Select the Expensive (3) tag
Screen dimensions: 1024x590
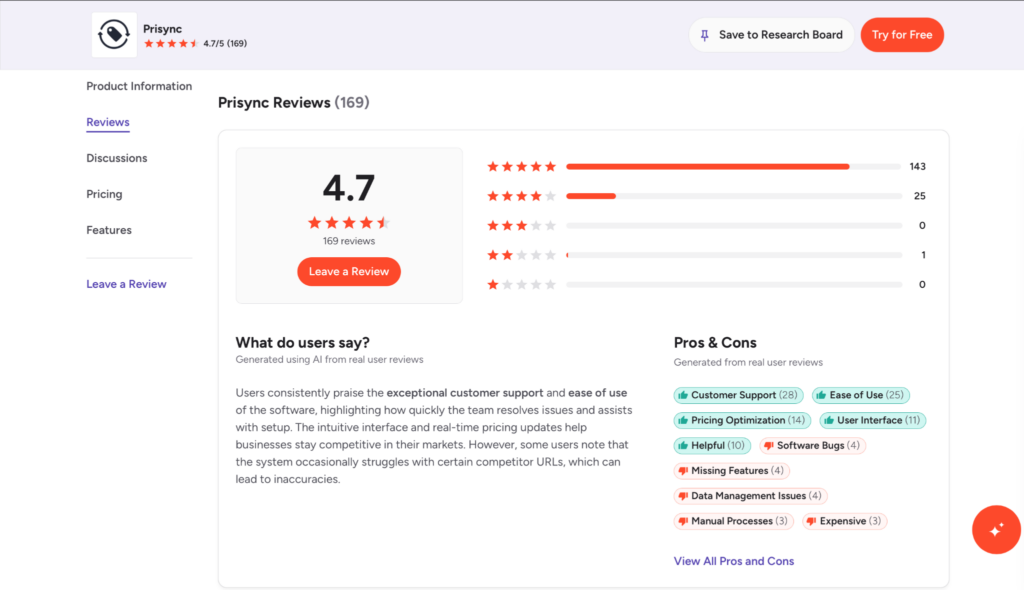[844, 521]
